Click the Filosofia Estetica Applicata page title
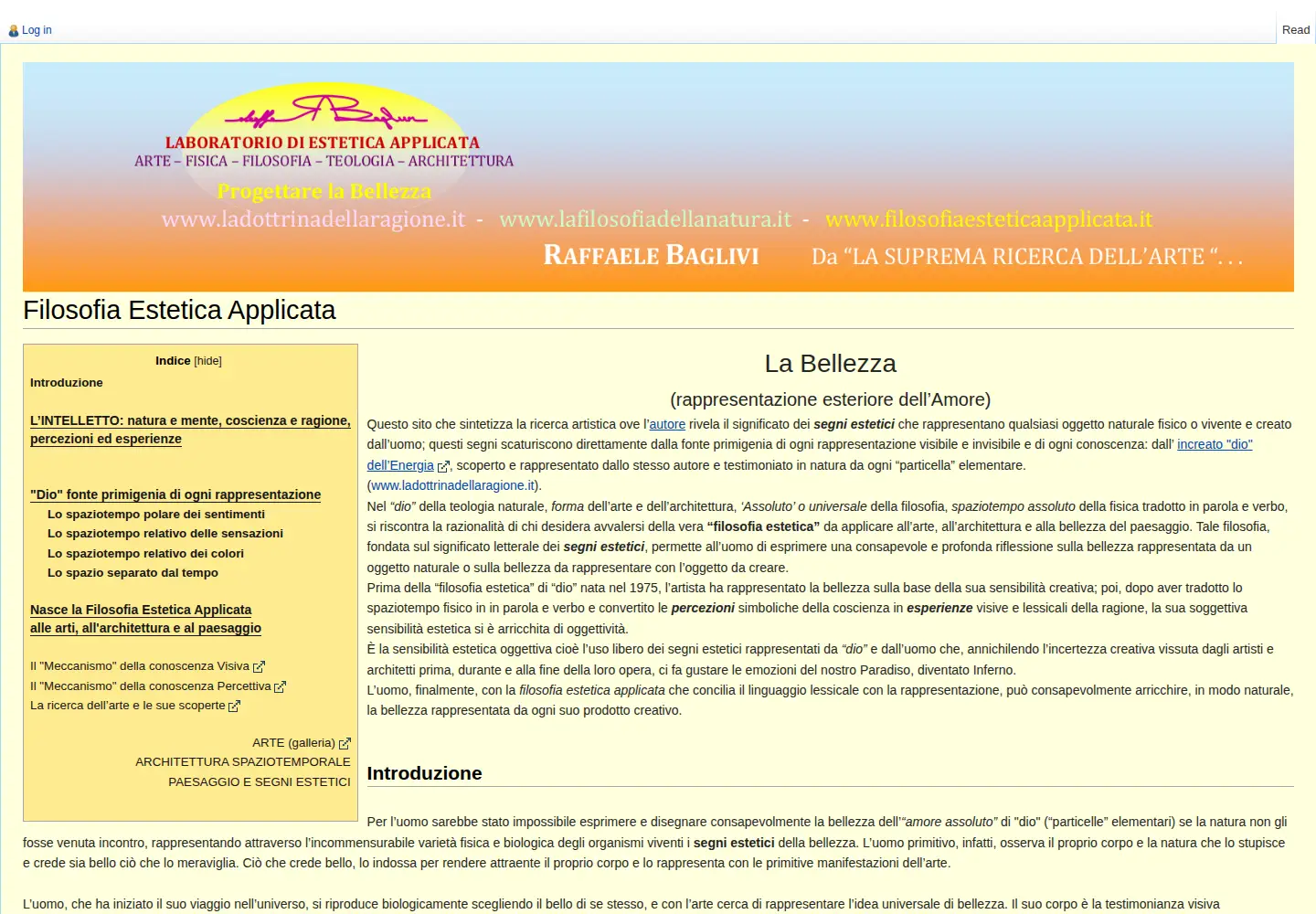Screen dimensions: 1316x914 [x=179, y=311]
